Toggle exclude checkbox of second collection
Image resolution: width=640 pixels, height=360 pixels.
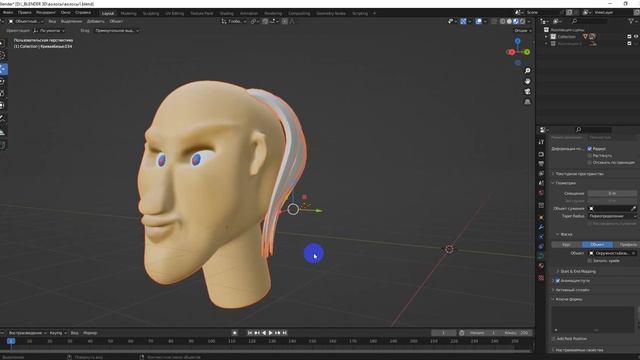629,43
